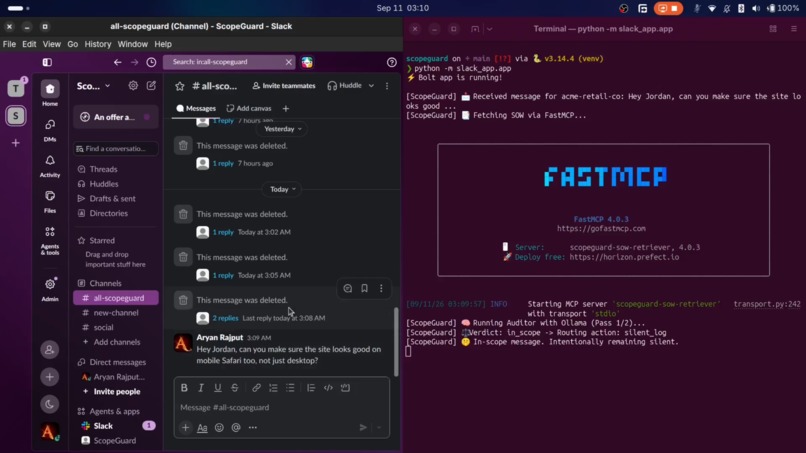Open Files in Slack sidebar
This screenshot has width=806, height=453.
50,202
